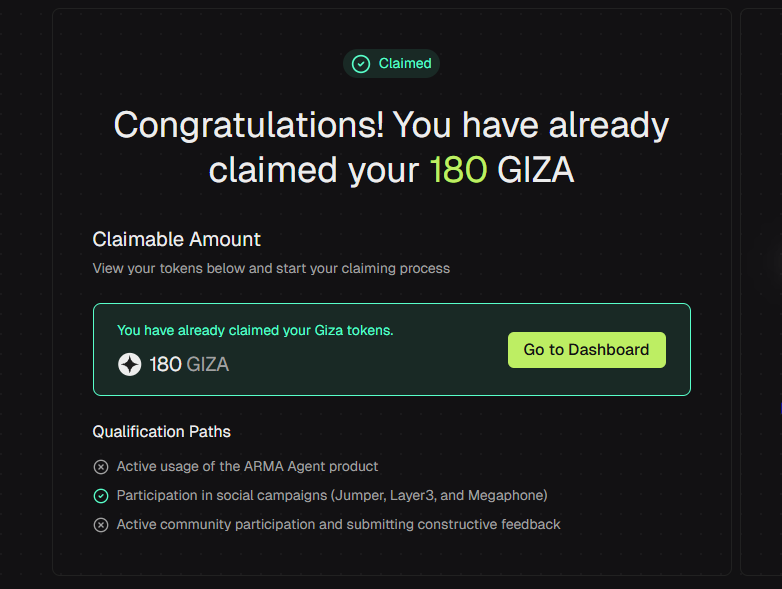This screenshot has height=589, width=782.
Task: Click the word GIZA in the headline
Action: [535, 170]
